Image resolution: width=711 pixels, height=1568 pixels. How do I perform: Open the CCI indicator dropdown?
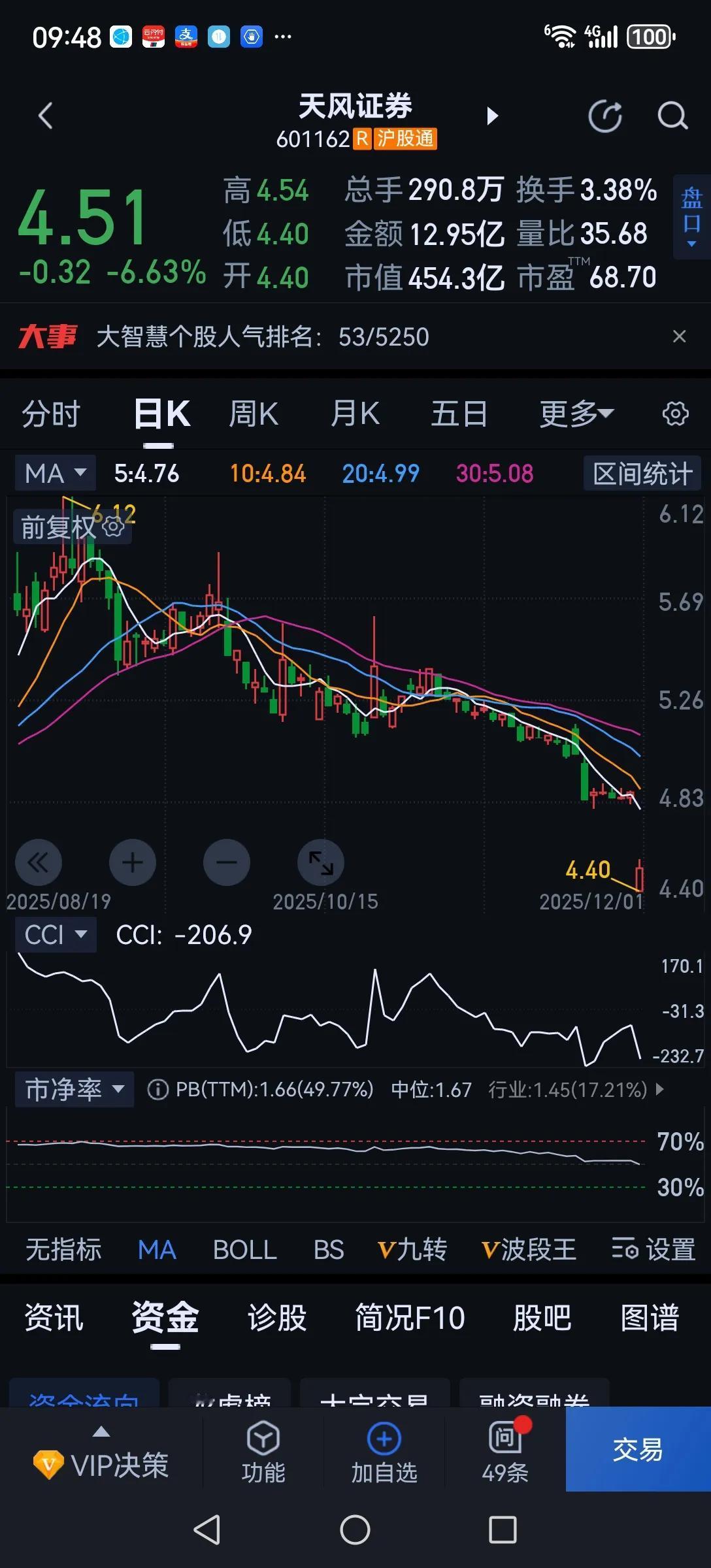tap(56, 935)
